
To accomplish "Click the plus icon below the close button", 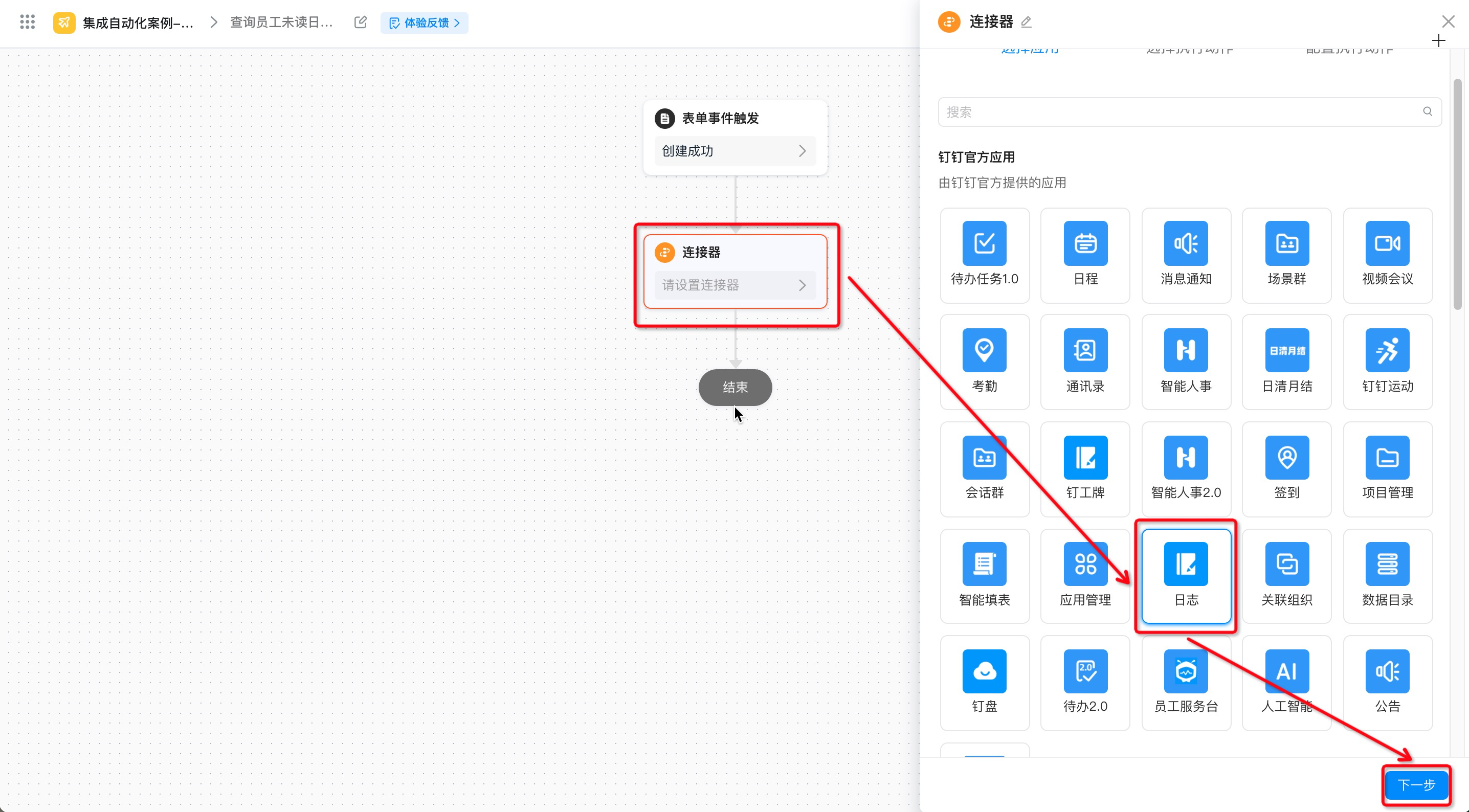I will (1438, 40).
